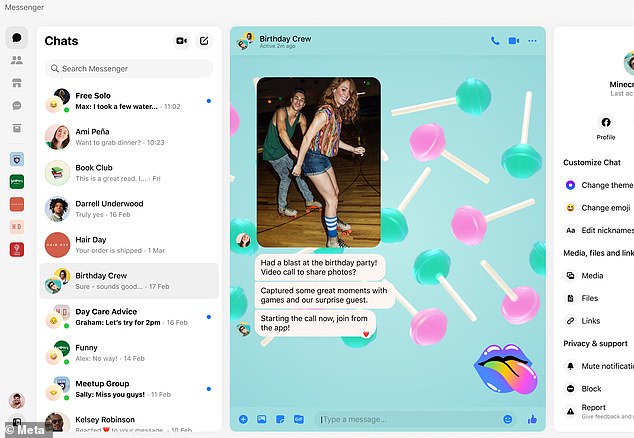Send a thumbs-up like

tap(532, 418)
